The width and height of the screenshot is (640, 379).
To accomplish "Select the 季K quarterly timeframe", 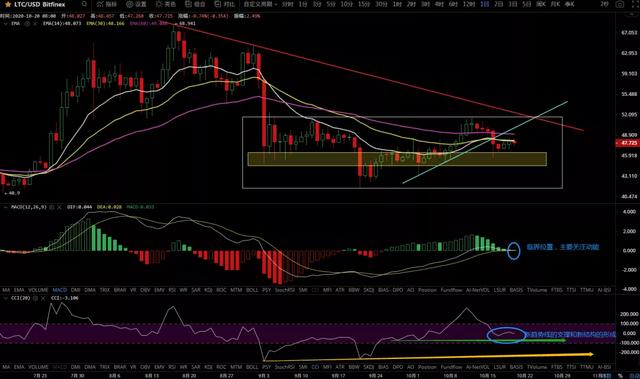I will click(x=569, y=4).
